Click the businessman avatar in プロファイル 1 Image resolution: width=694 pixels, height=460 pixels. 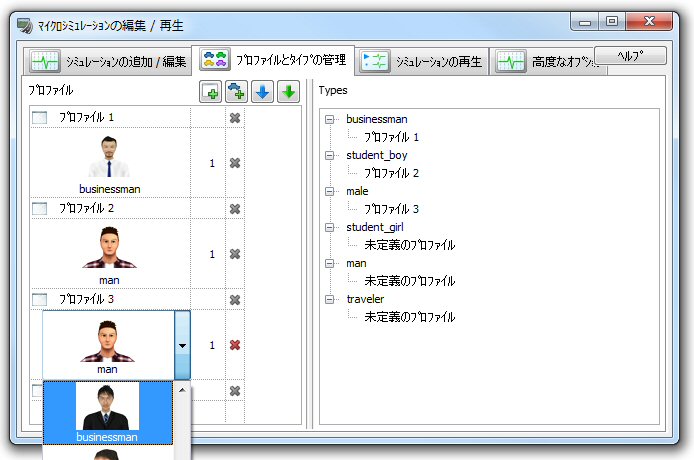(x=109, y=156)
